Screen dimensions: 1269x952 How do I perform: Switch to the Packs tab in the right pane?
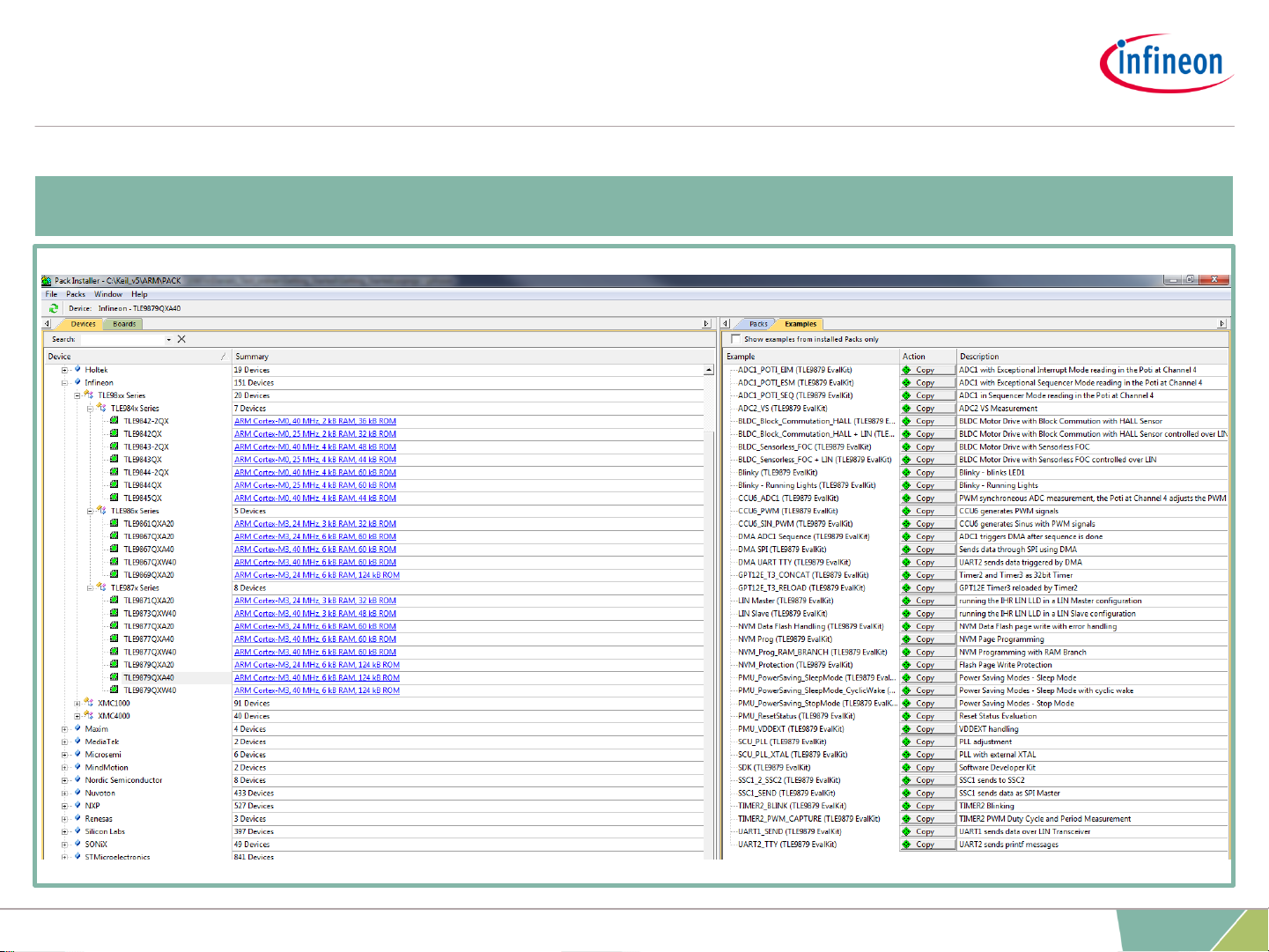pos(758,324)
